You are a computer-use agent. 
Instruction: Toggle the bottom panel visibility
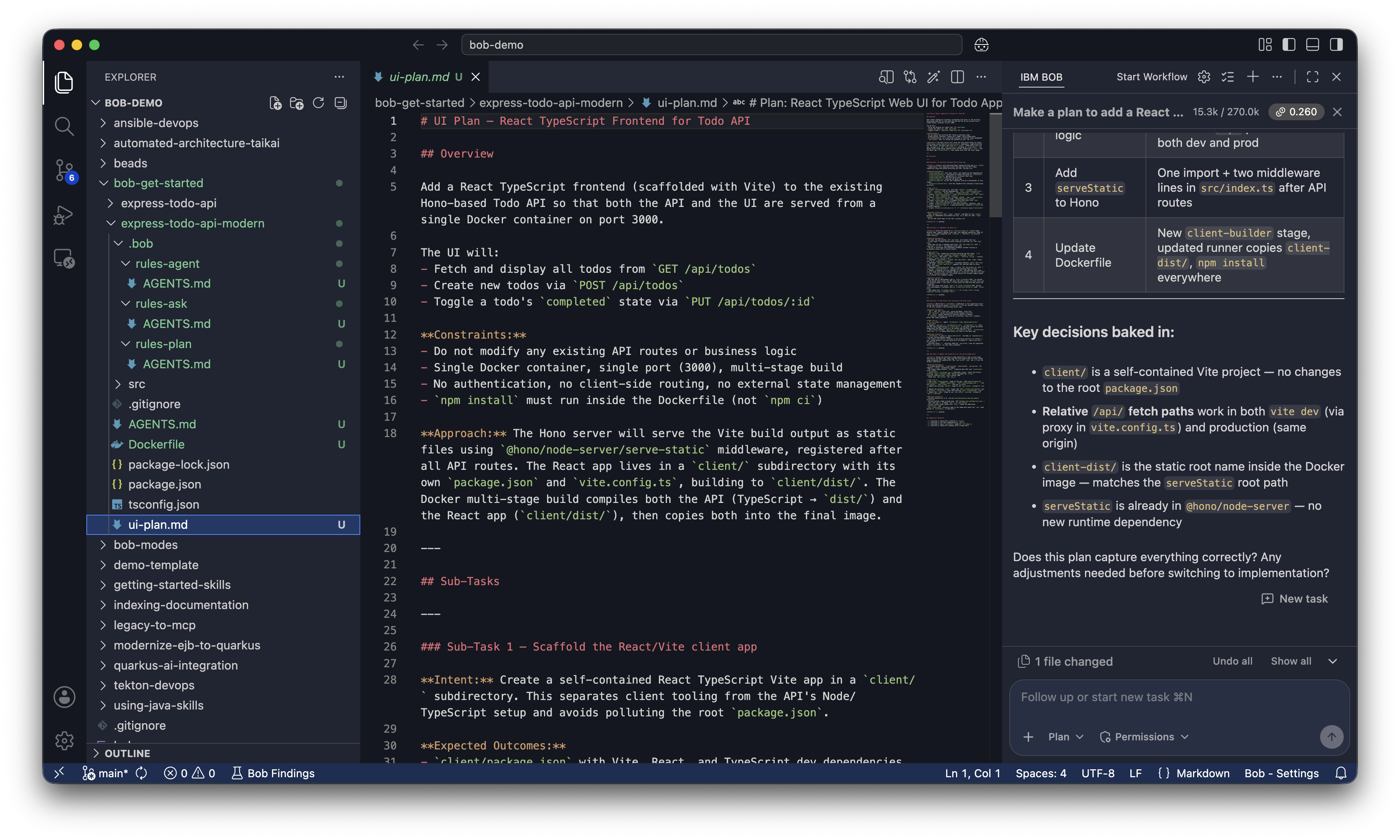pos(1312,45)
